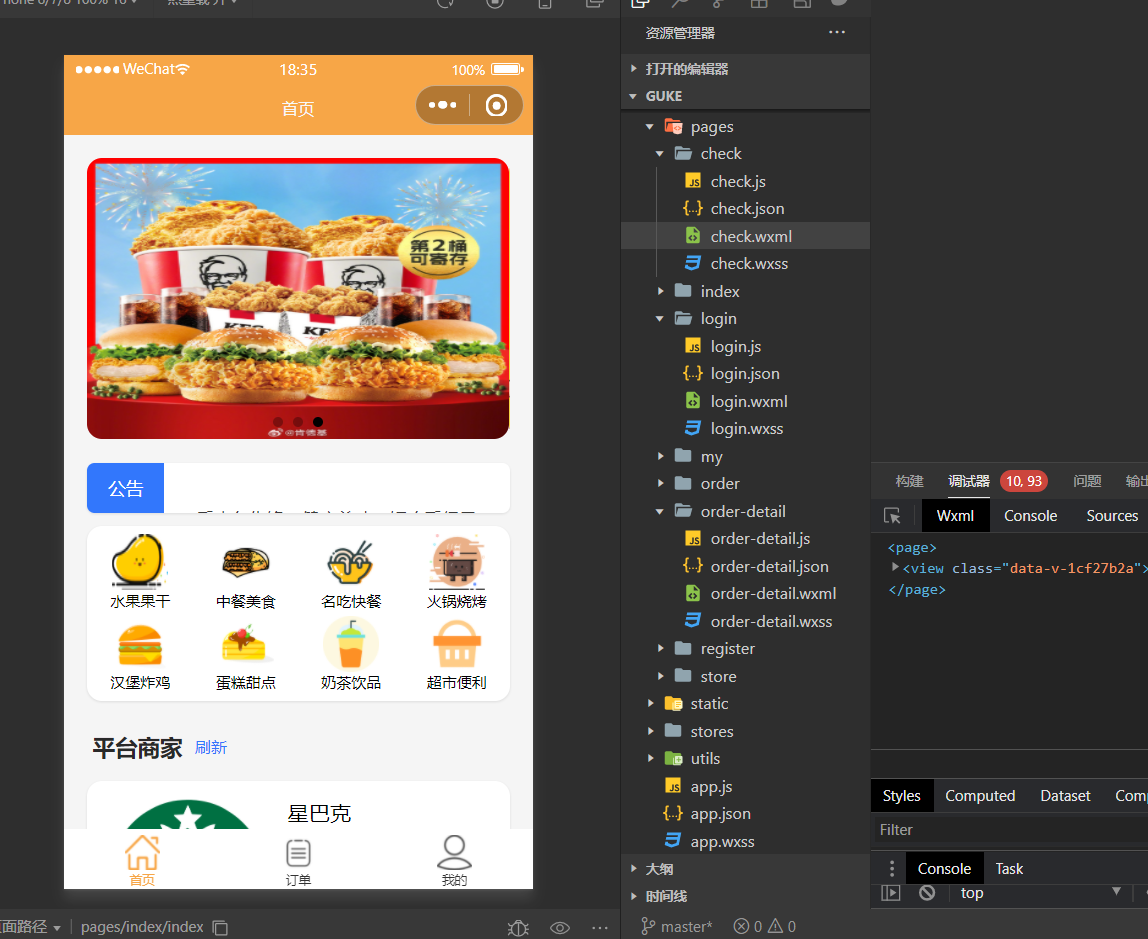Screen dimensions: 1148x939
Task: Select the Wxml devtools tab
Action: click(x=955, y=516)
